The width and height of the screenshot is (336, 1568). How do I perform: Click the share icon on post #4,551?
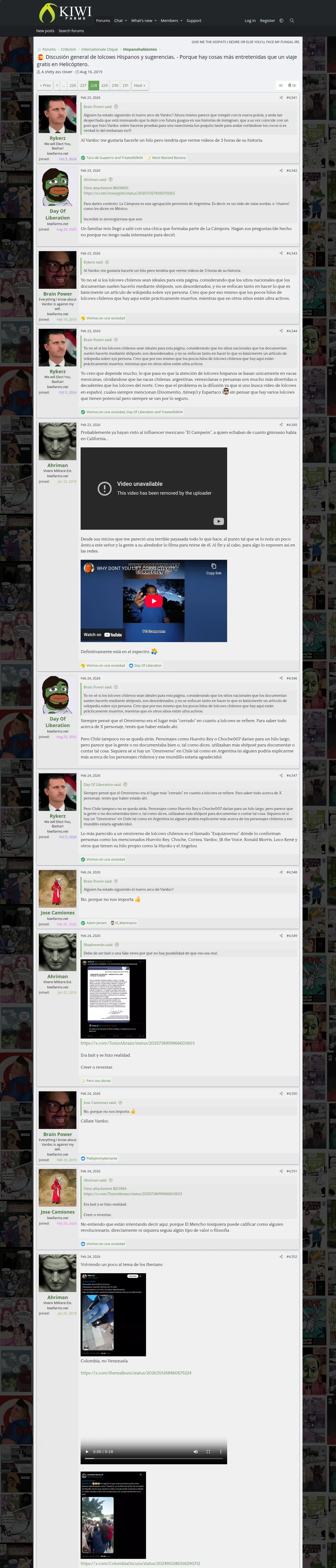[x=281, y=1171]
